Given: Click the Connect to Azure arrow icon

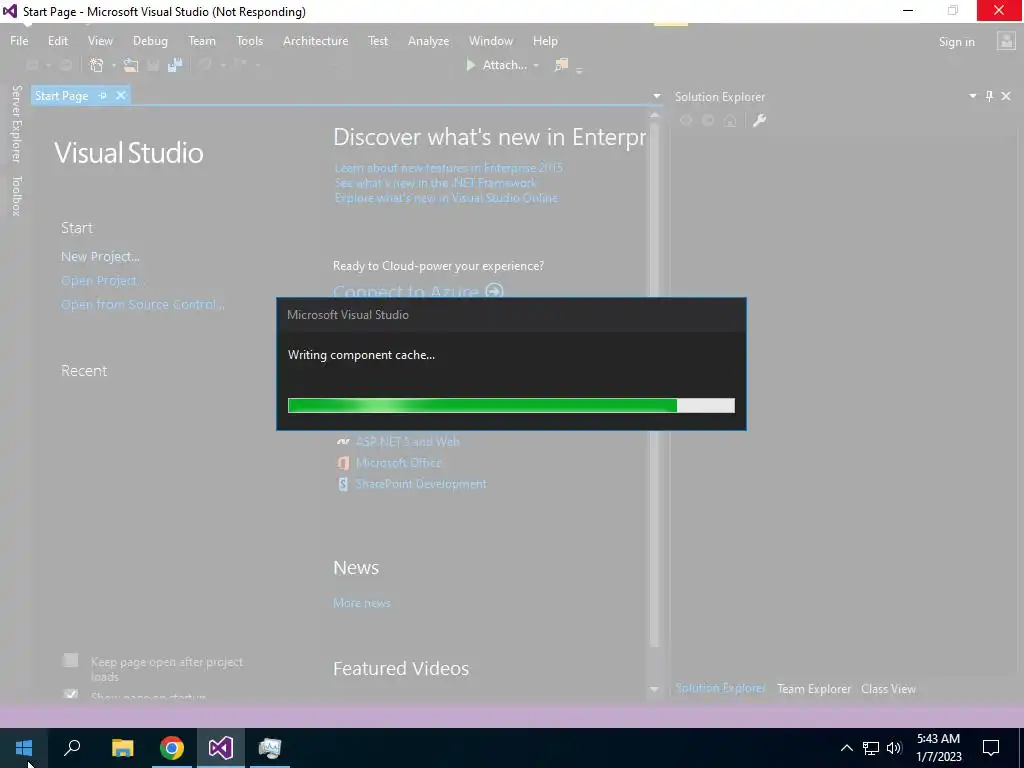Looking at the screenshot, I should 495,291.
